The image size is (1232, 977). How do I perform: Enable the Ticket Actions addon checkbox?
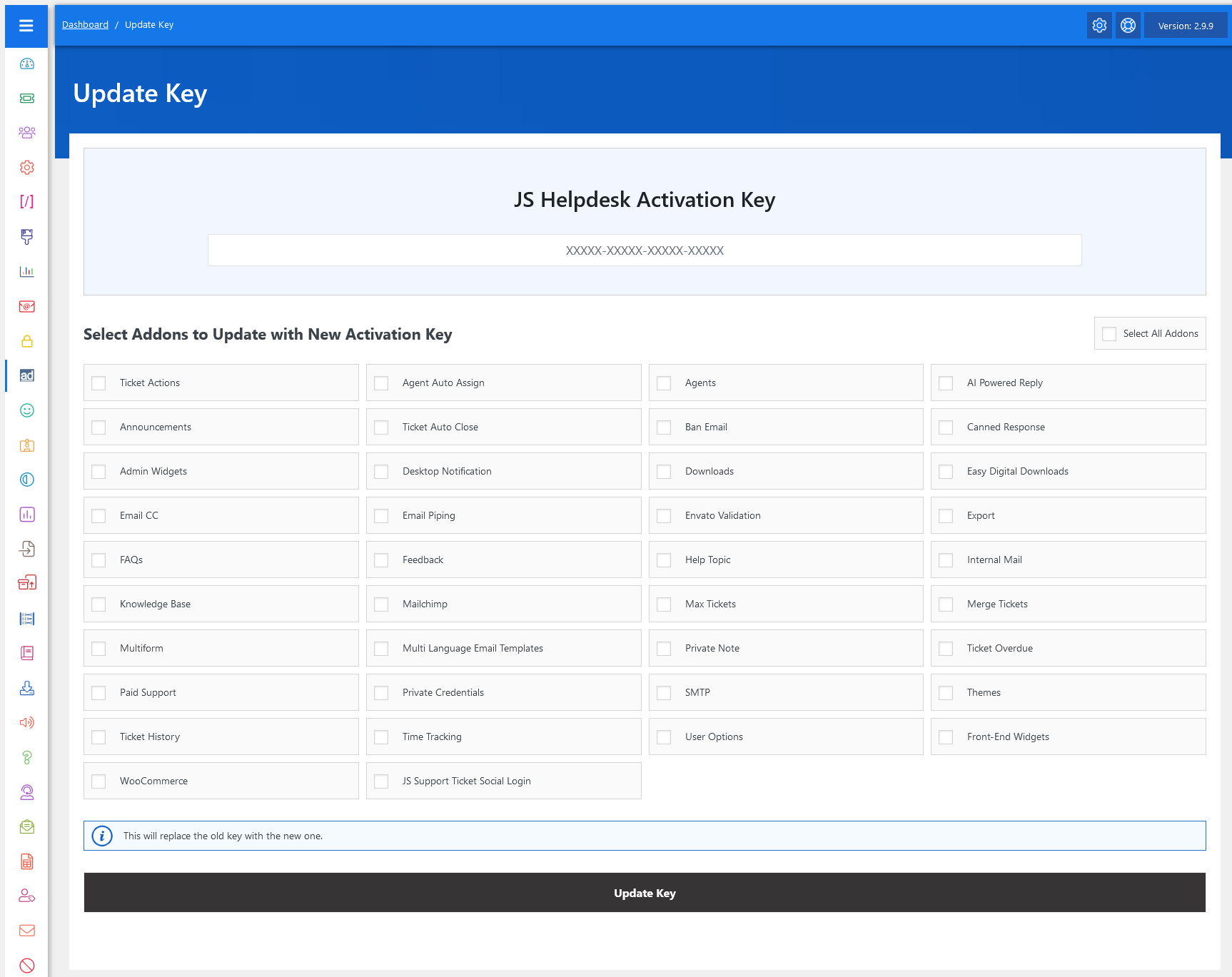(x=99, y=383)
